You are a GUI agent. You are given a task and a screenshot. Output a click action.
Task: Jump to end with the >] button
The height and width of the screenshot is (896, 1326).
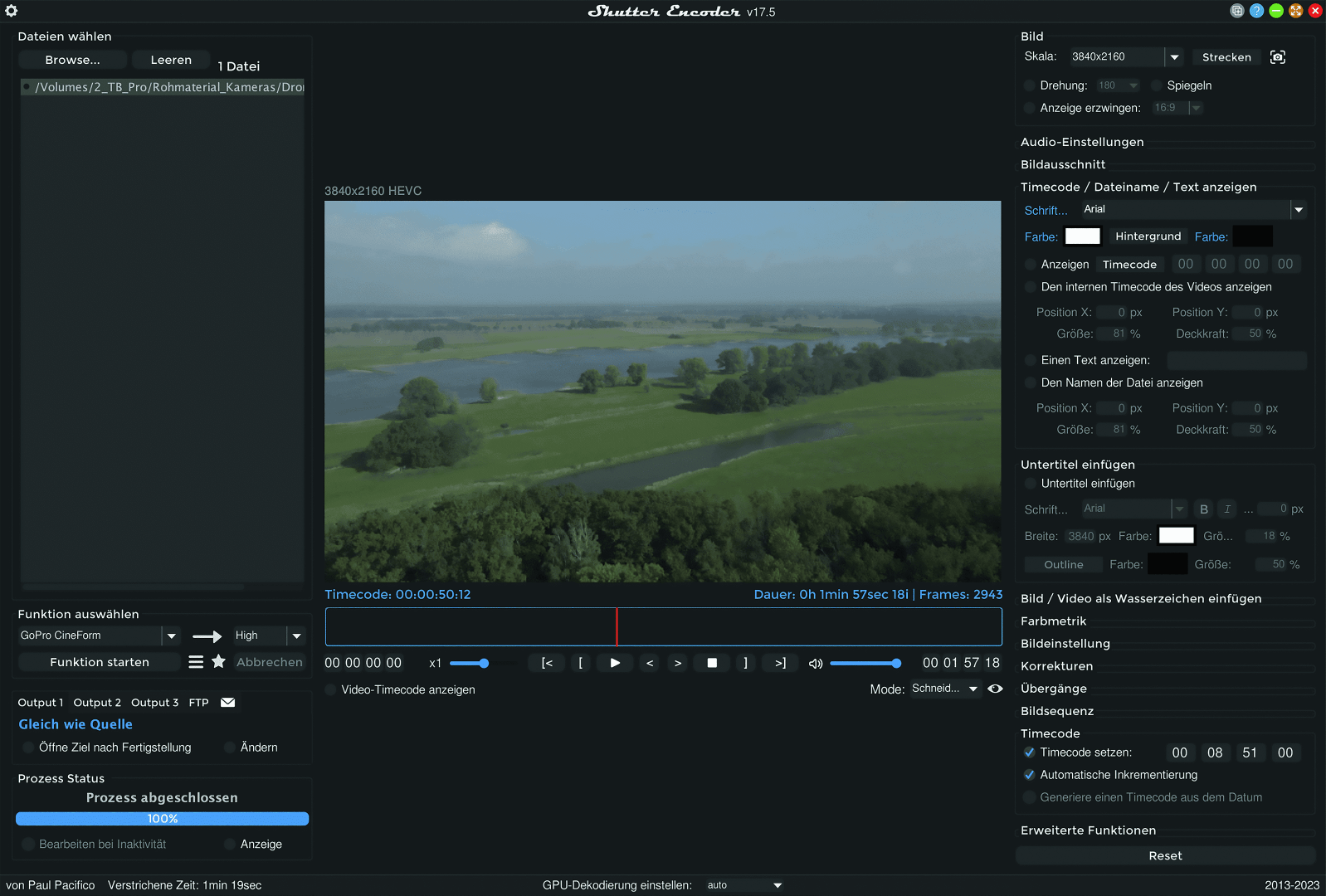780,663
